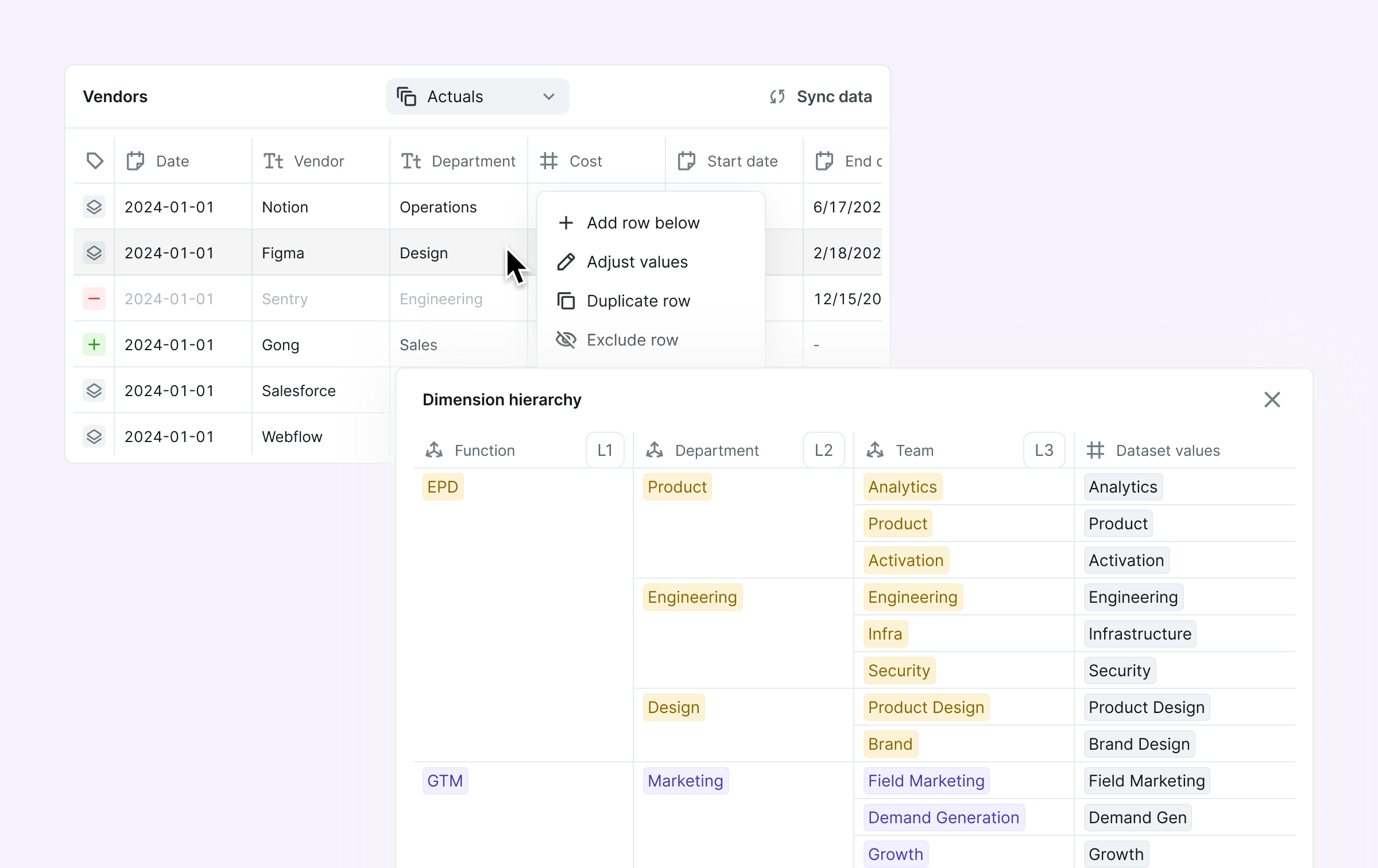
Task: Click the L3 level badge for Team
Action: 1043,450
